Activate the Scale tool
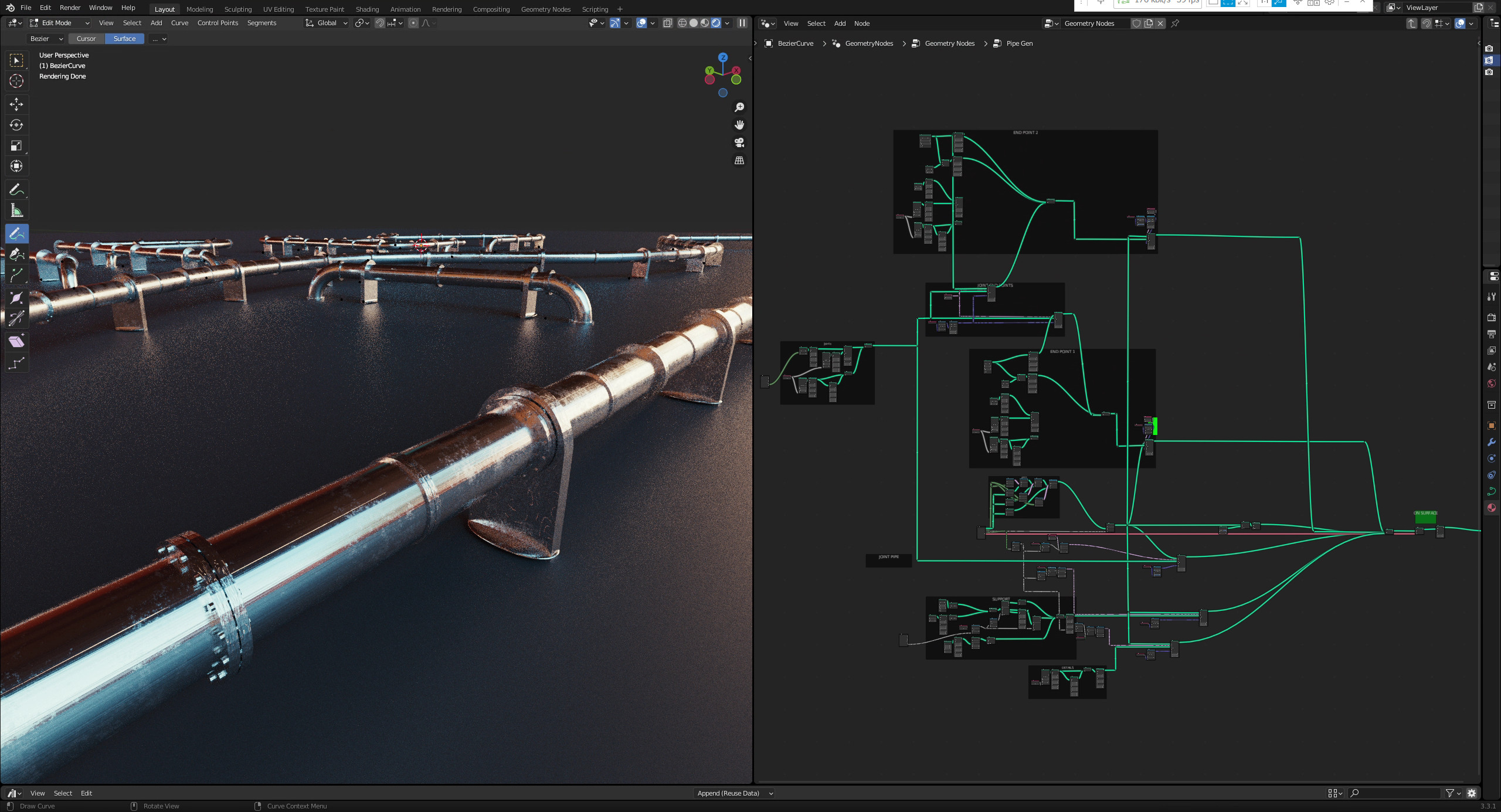The width and height of the screenshot is (1501, 812). point(16,145)
